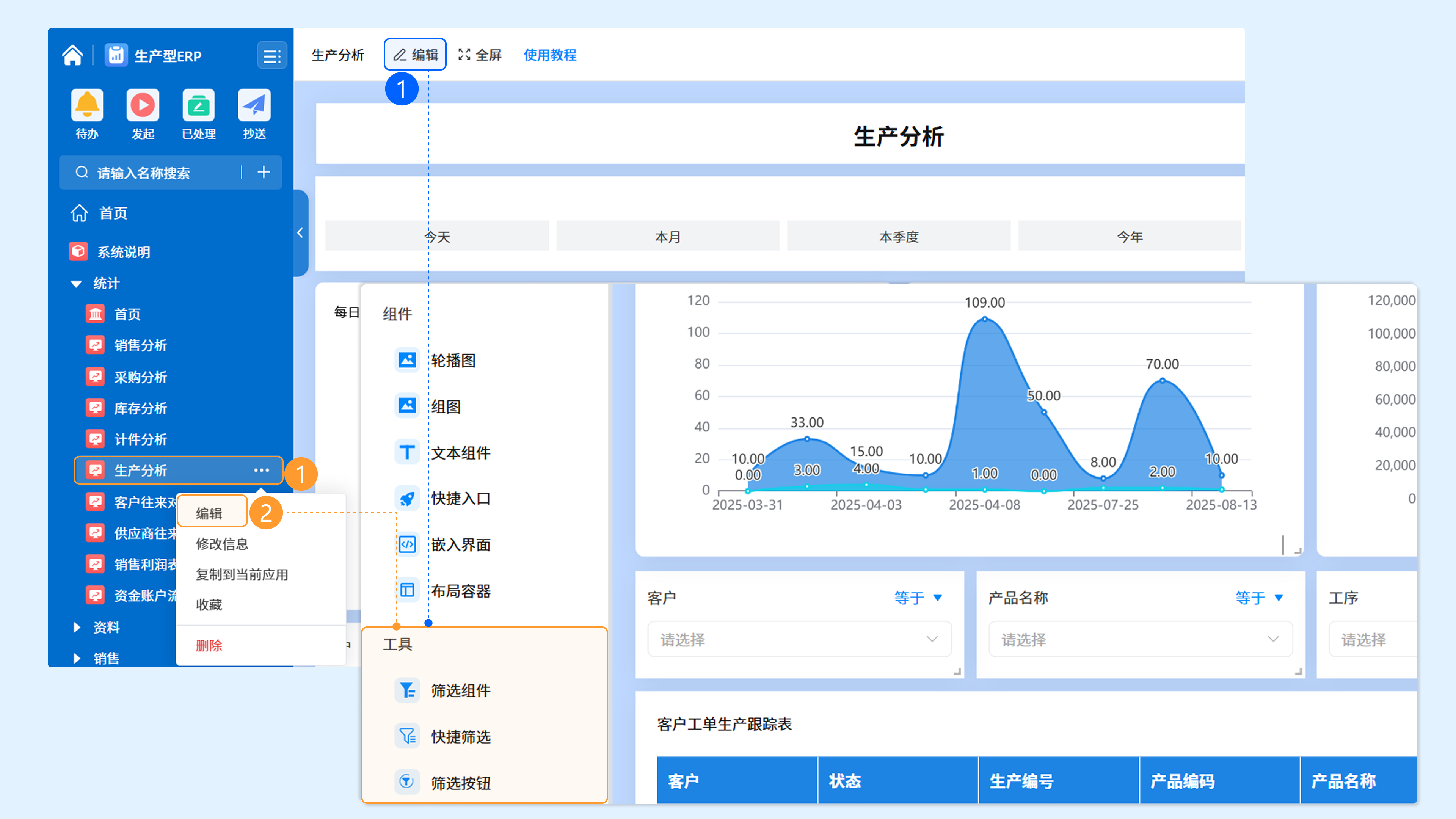
Task: Toggle the sidebar menu list icon
Action: click(272, 55)
